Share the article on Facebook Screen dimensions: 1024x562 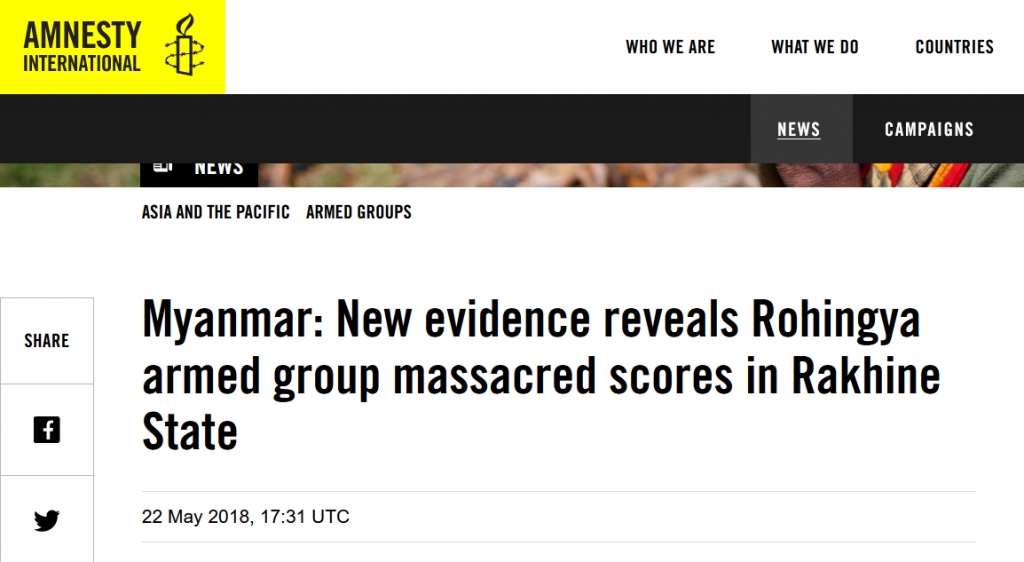click(47, 429)
